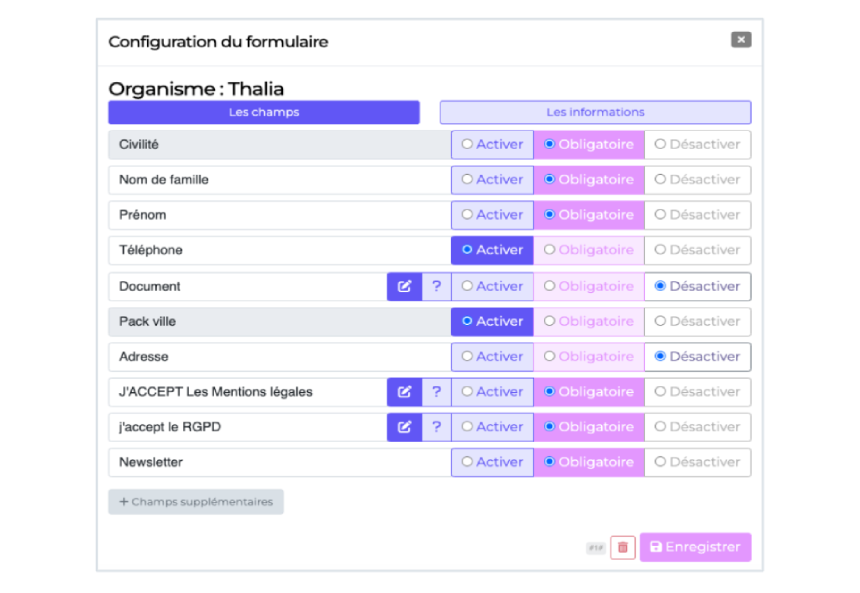Open help for the RGPD field
This screenshot has height=593, width=860.
436,427
